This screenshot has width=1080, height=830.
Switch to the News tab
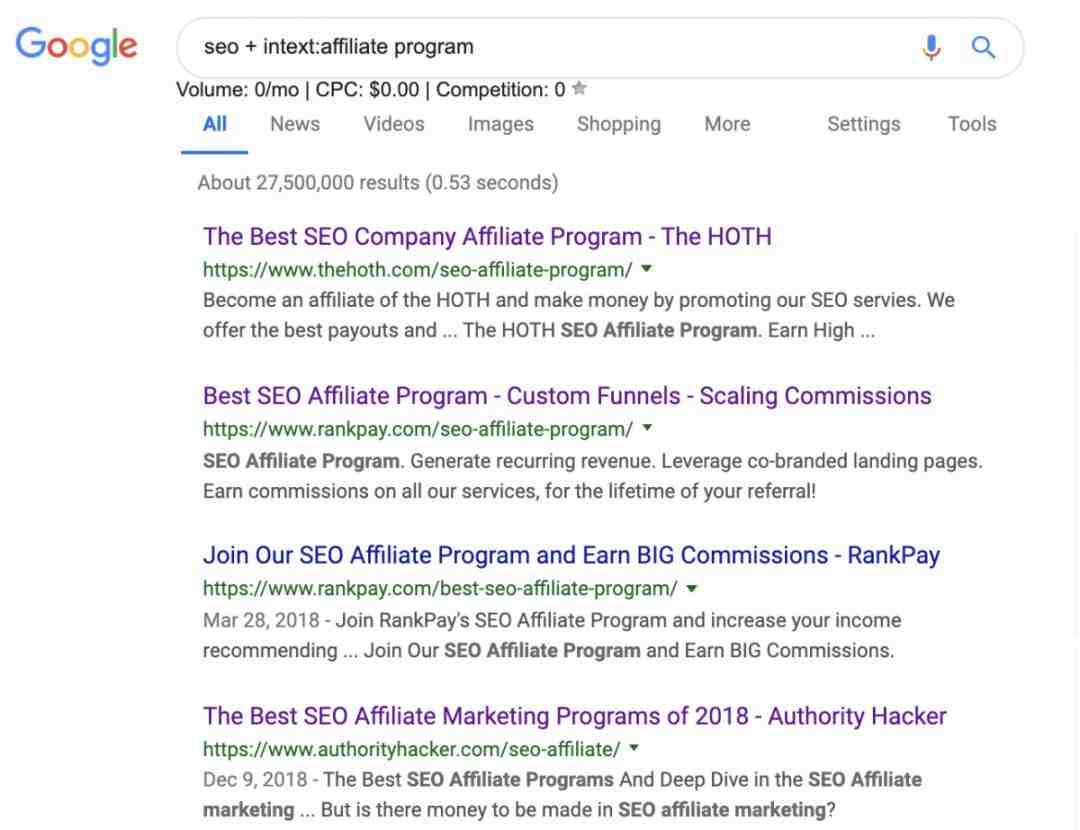click(x=295, y=124)
